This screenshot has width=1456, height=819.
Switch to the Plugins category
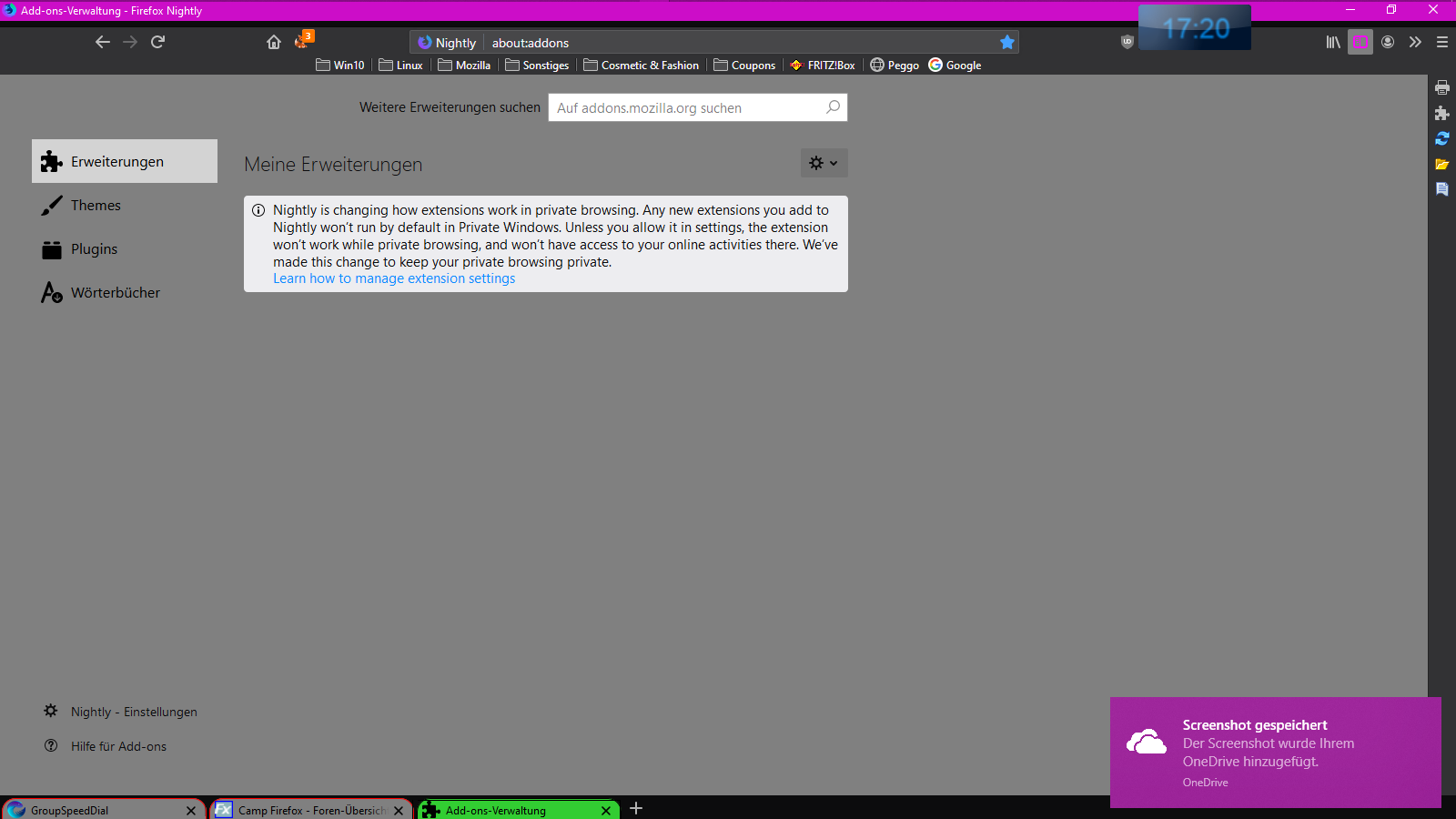125,248
